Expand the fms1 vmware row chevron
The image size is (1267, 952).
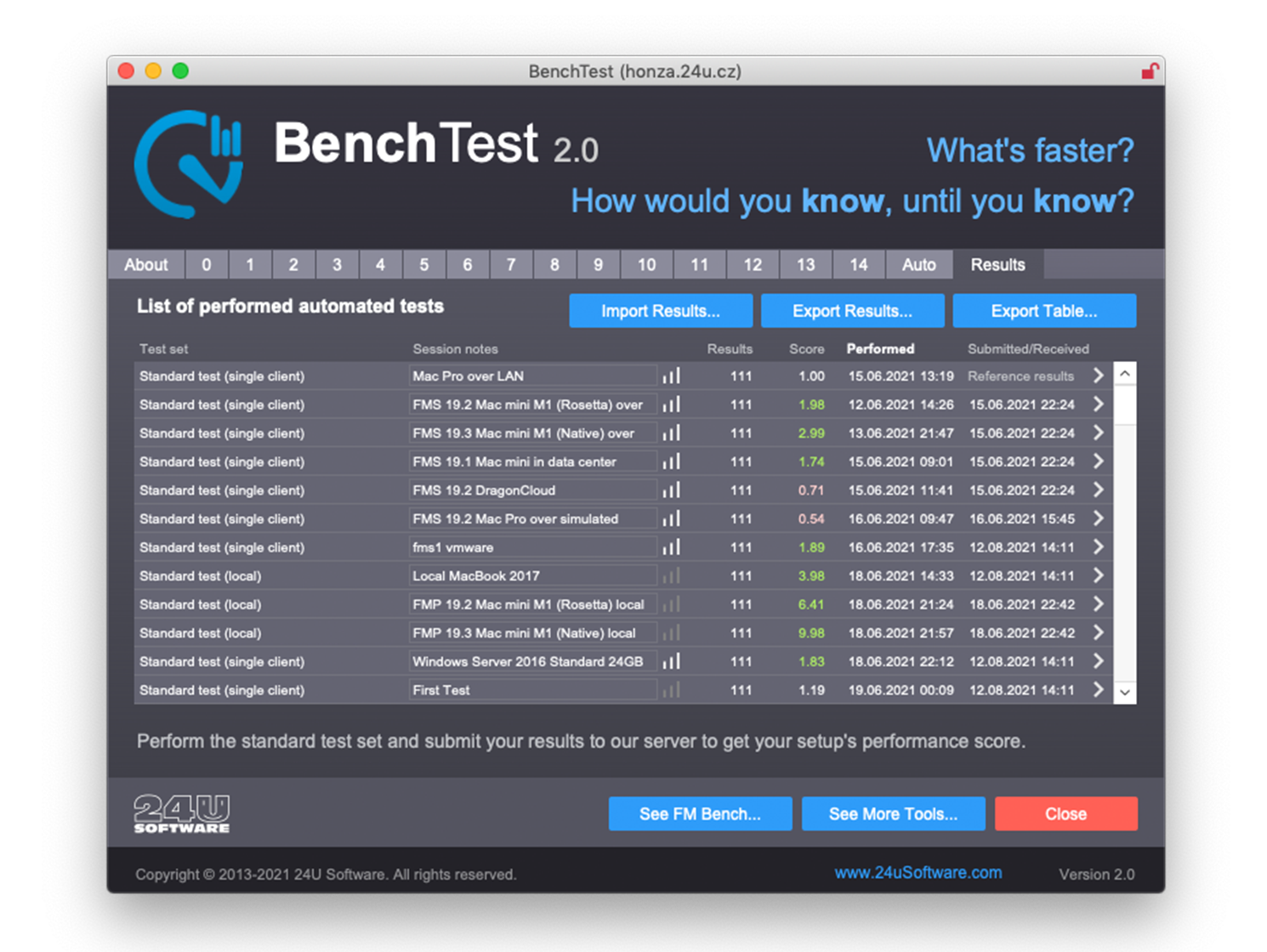coord(1098,547)
